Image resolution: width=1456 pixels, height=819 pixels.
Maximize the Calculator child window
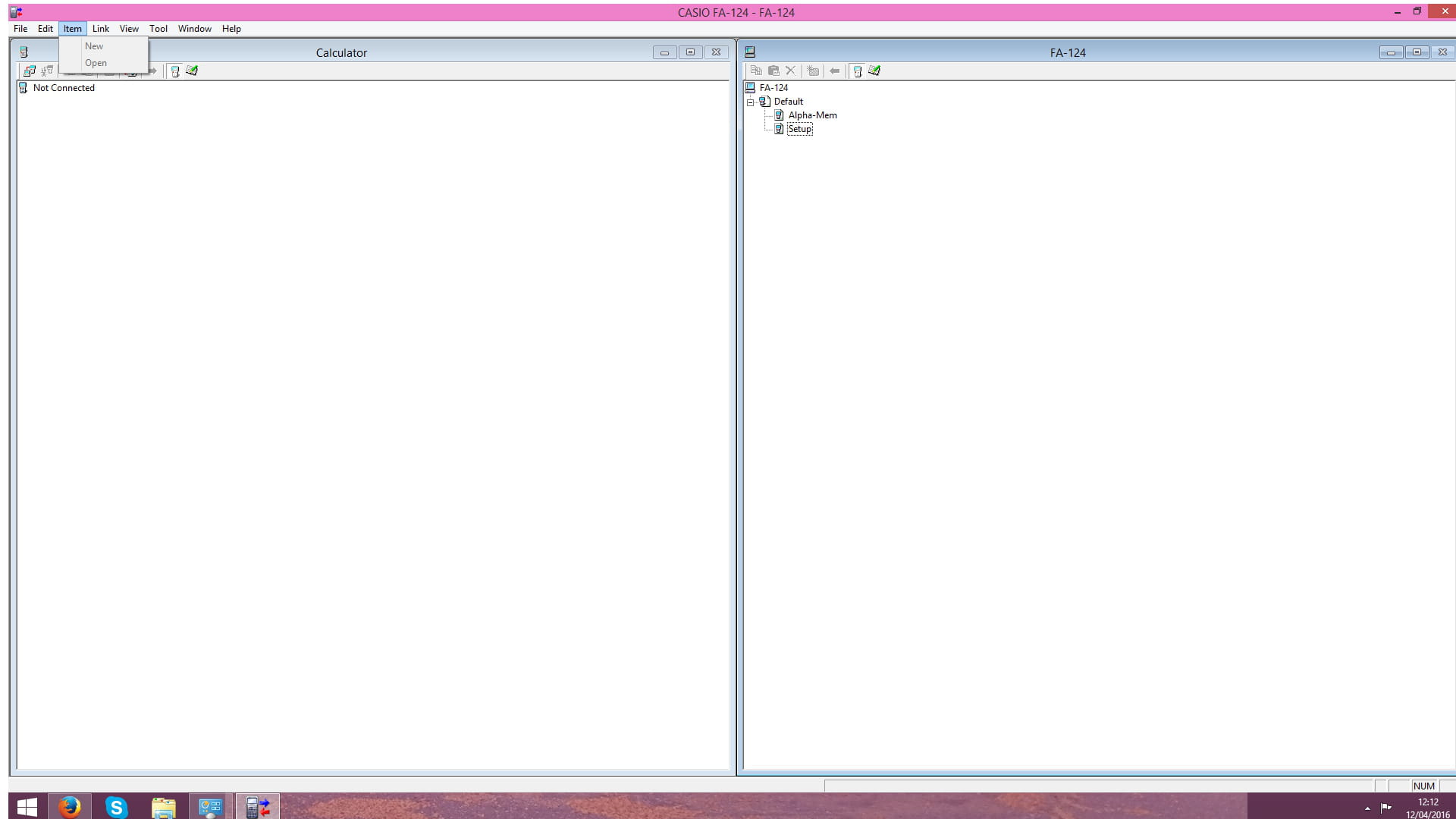[x=690, y=52]
